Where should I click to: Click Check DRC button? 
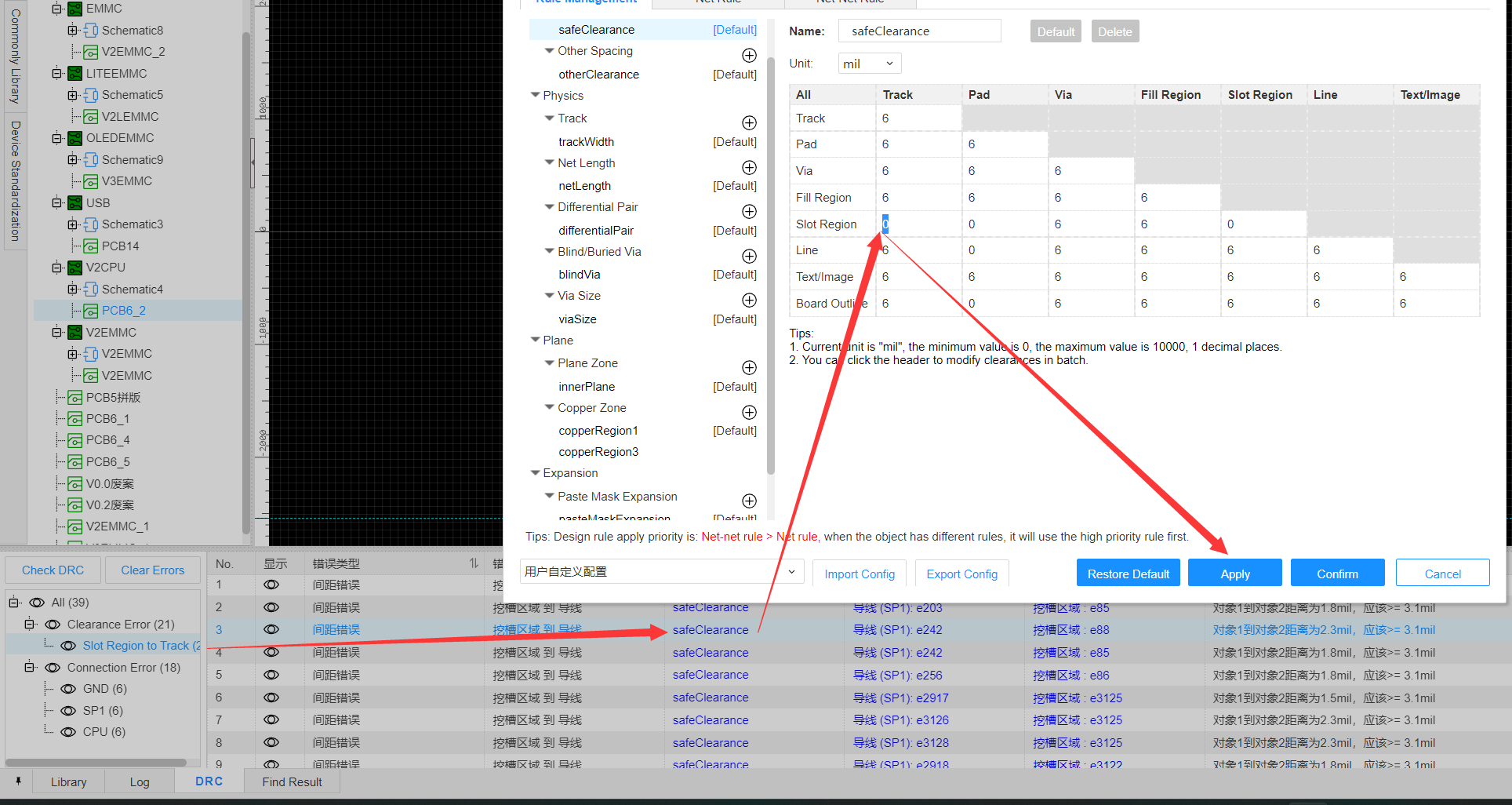pos(53,570)
